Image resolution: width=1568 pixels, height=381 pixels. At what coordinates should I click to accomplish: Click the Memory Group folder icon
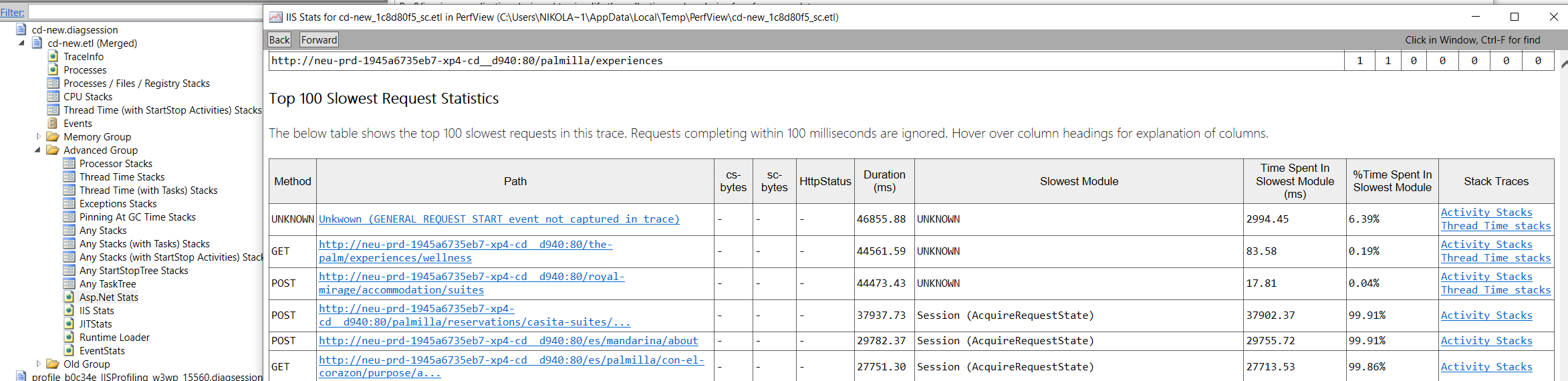(53, 137)
